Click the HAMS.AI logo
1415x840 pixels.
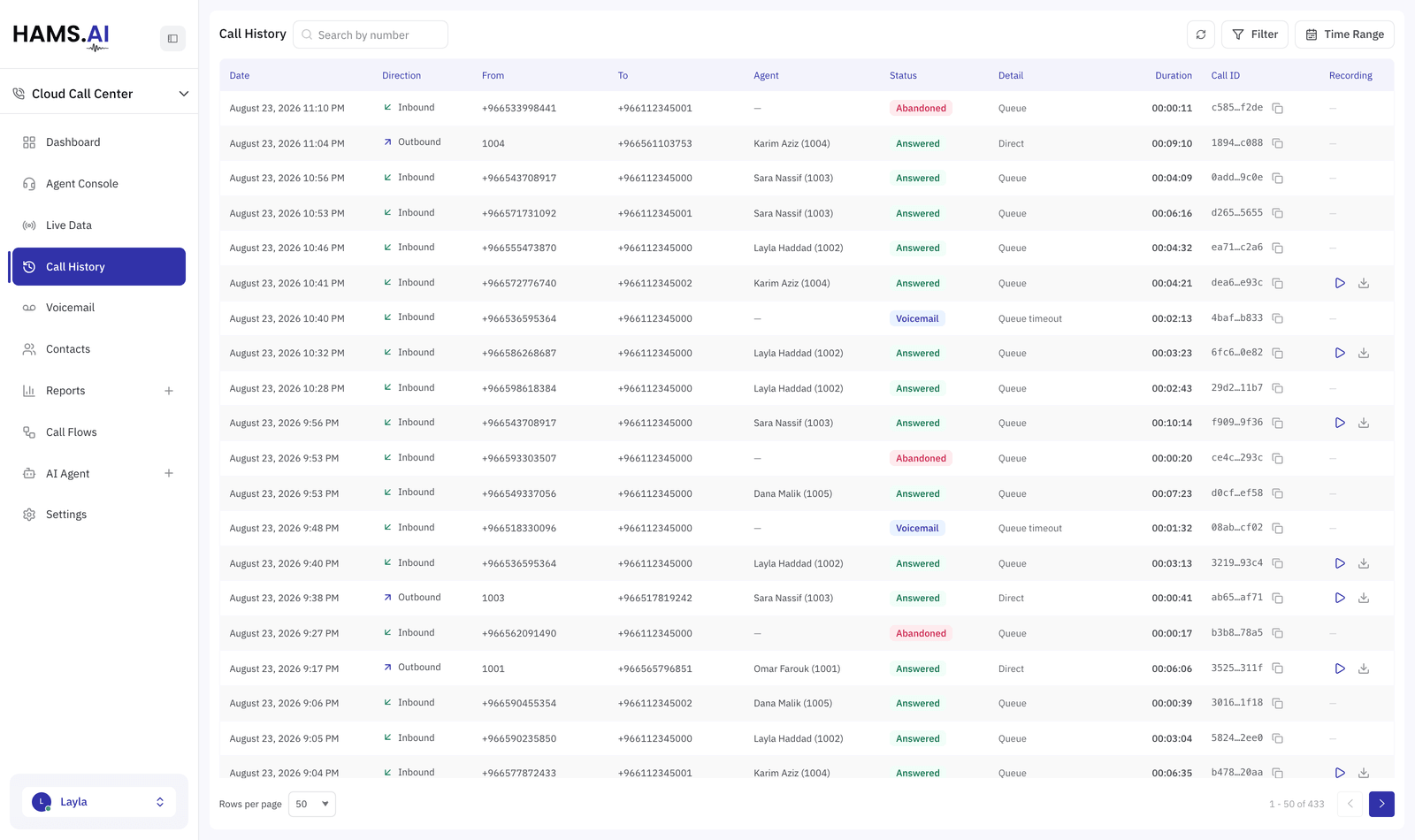click(x=62, y=36)
